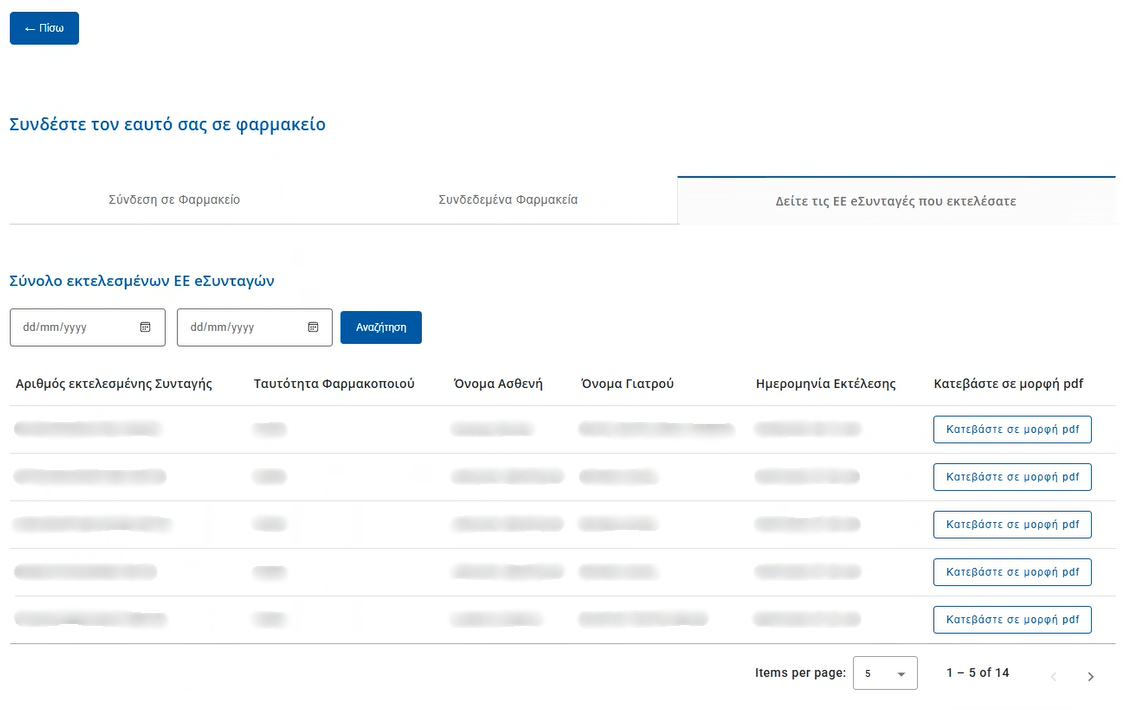This screenshot has width=1127, height=710.
Task: Download pdf for the fourth prescription row
Action: (1012, 572)
